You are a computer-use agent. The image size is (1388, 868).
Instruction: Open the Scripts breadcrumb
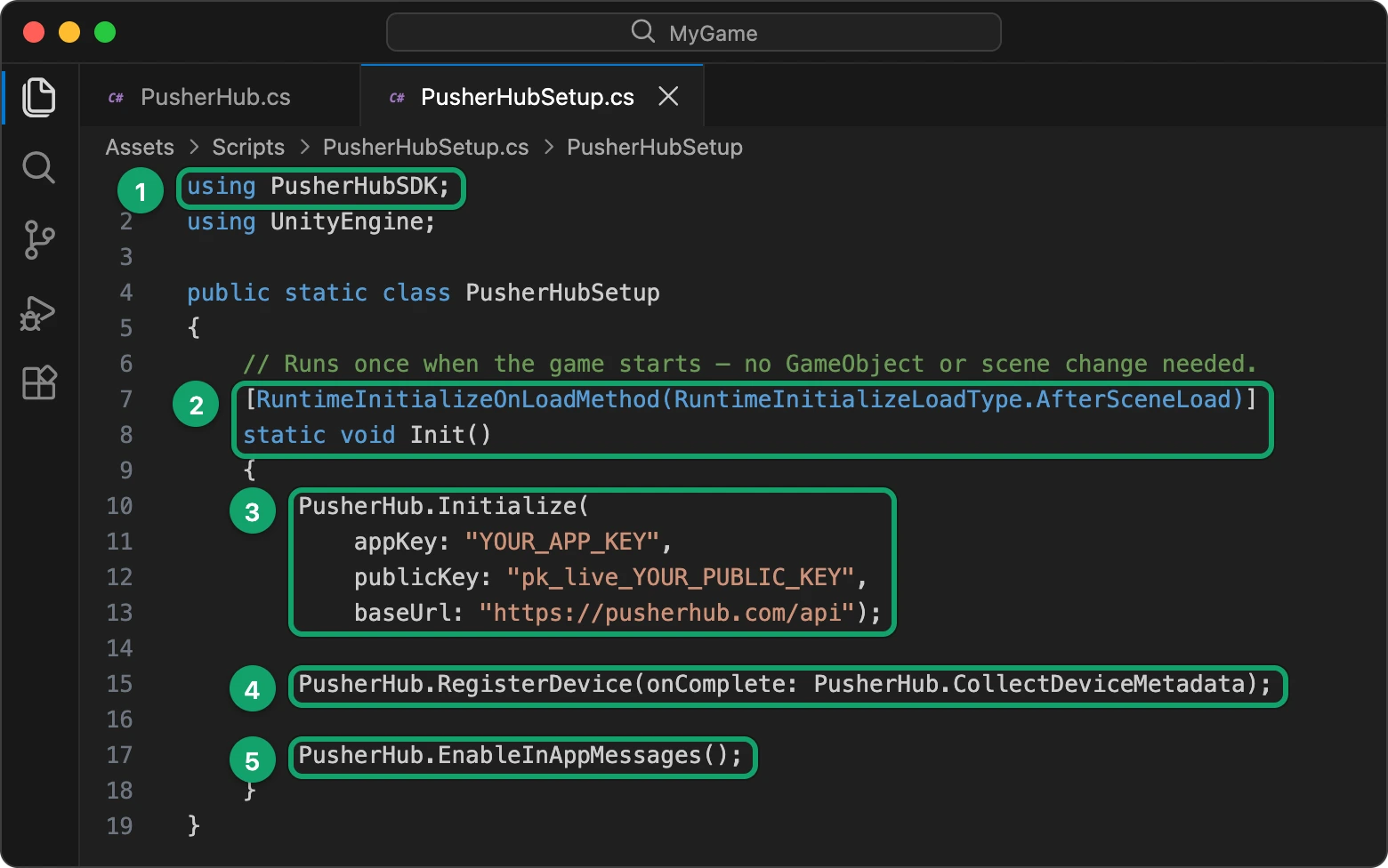coord(248,147)
